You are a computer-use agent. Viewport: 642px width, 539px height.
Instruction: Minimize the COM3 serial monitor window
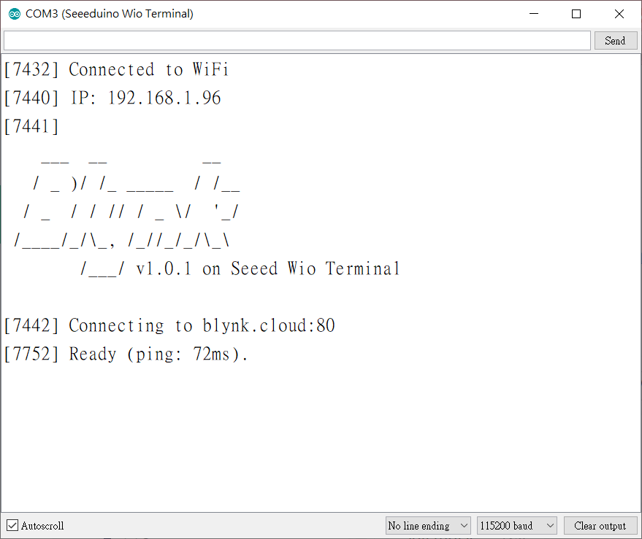click(533, 14)
